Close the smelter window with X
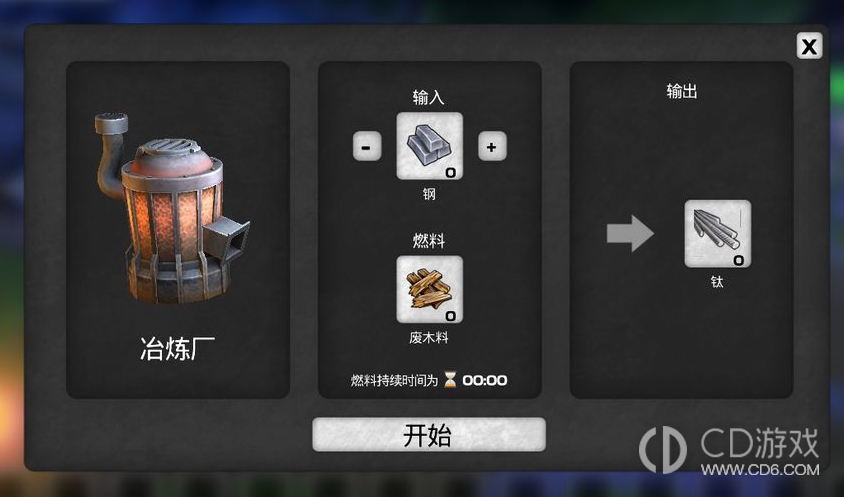The width and height of the screenshot is (844, 497). [809, 46]
